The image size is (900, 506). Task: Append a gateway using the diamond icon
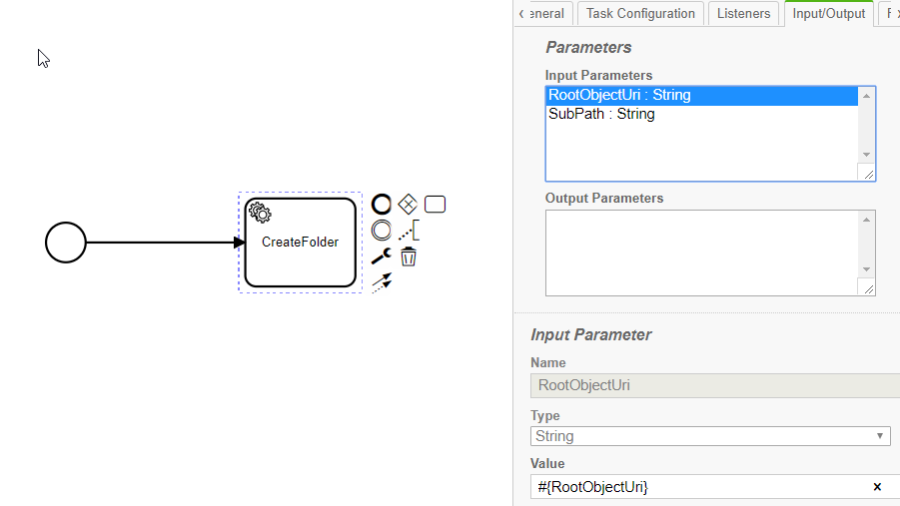coord(407,204)
